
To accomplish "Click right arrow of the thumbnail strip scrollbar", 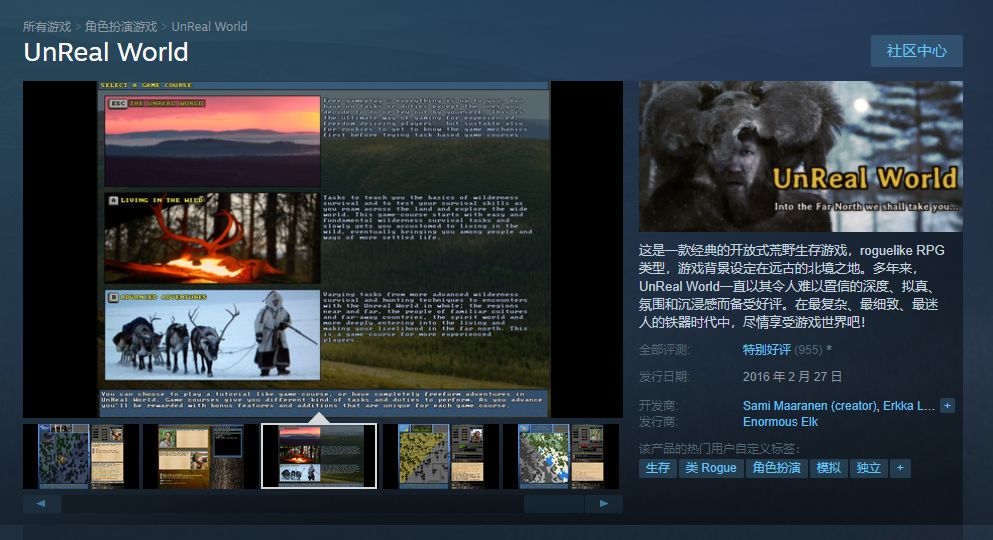I will [x=604, y=504].
